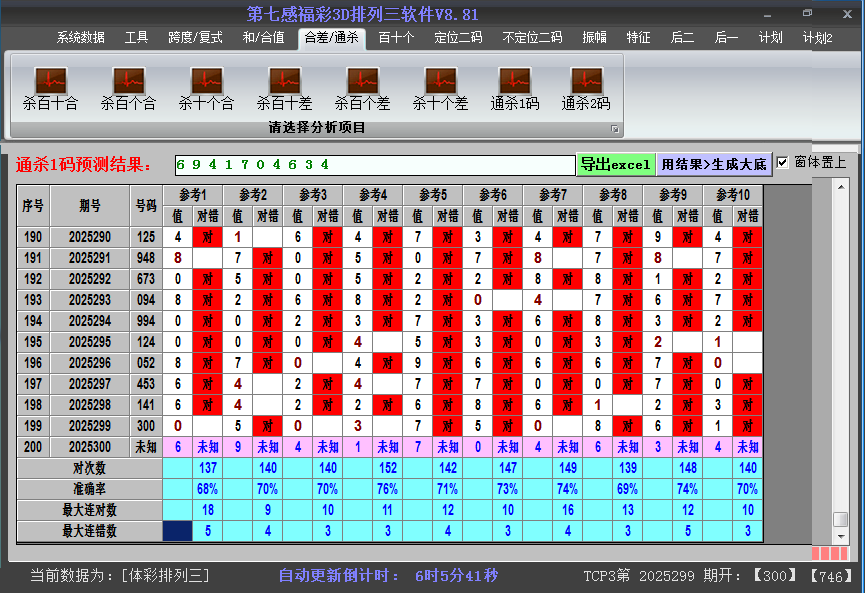Choose the 杀百十差 icon
Image resolution: width=865 pixels, height=593 pixels.
coord(284,81)
